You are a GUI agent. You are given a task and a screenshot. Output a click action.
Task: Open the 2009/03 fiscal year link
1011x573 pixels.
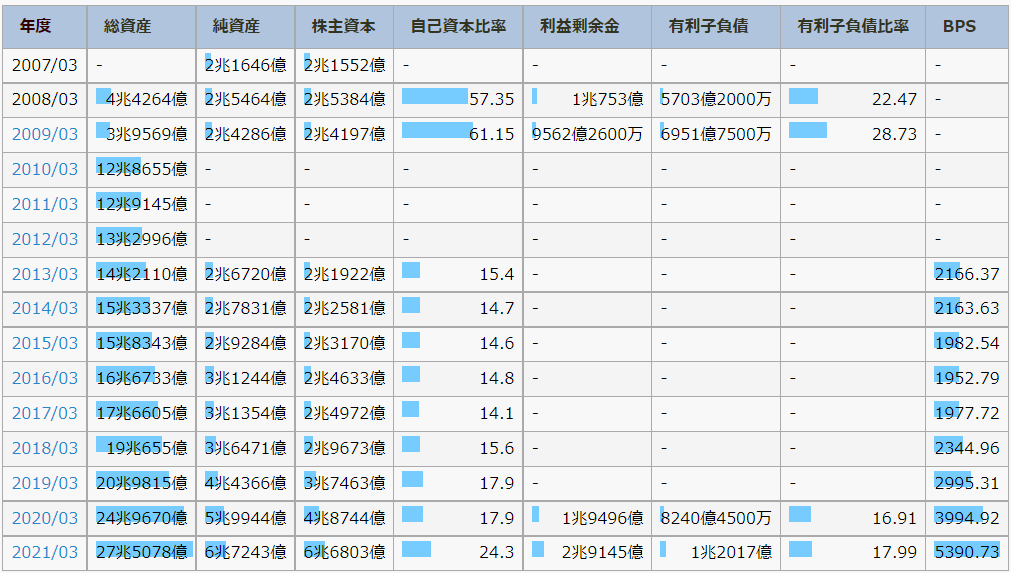[x=44, y=134]
